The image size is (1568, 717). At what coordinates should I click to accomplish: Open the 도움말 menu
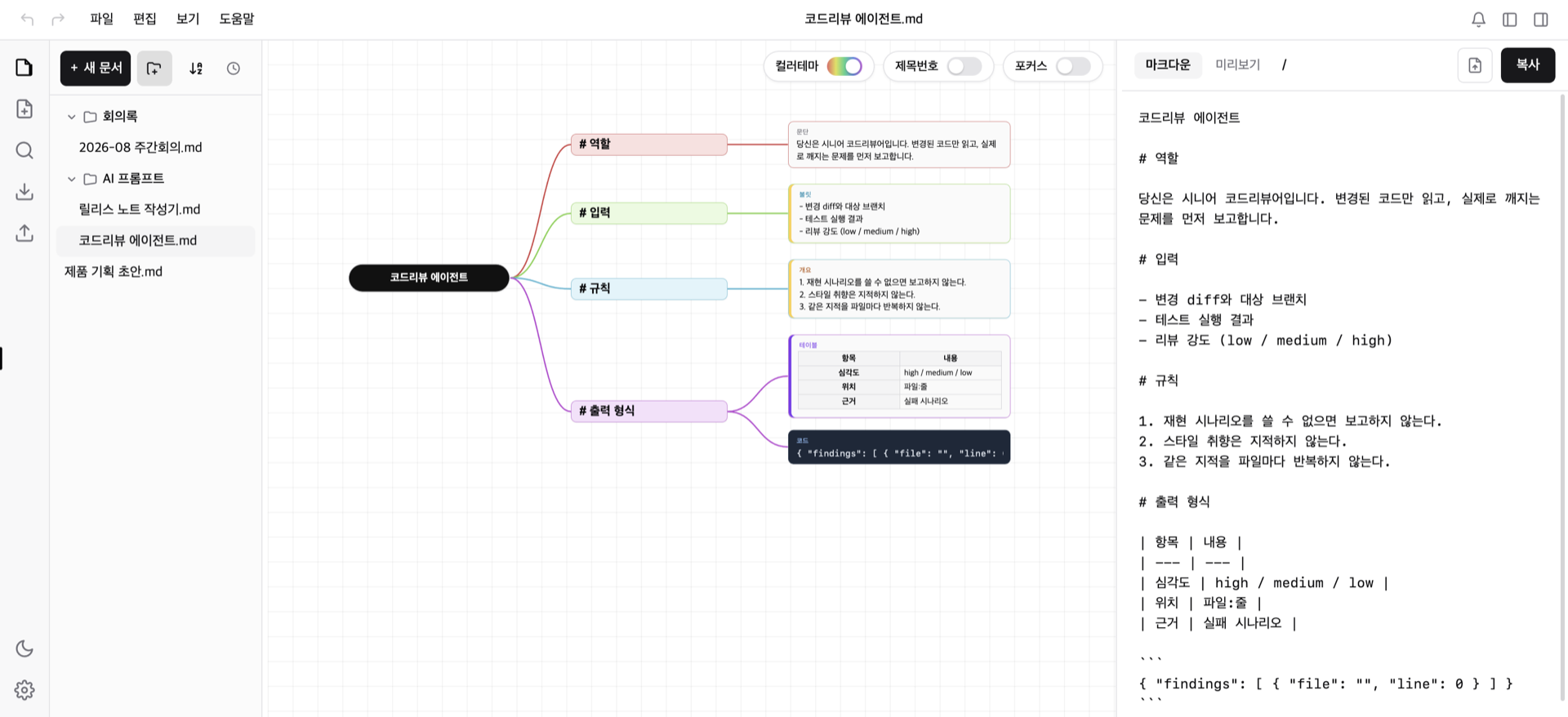point(237,19)
